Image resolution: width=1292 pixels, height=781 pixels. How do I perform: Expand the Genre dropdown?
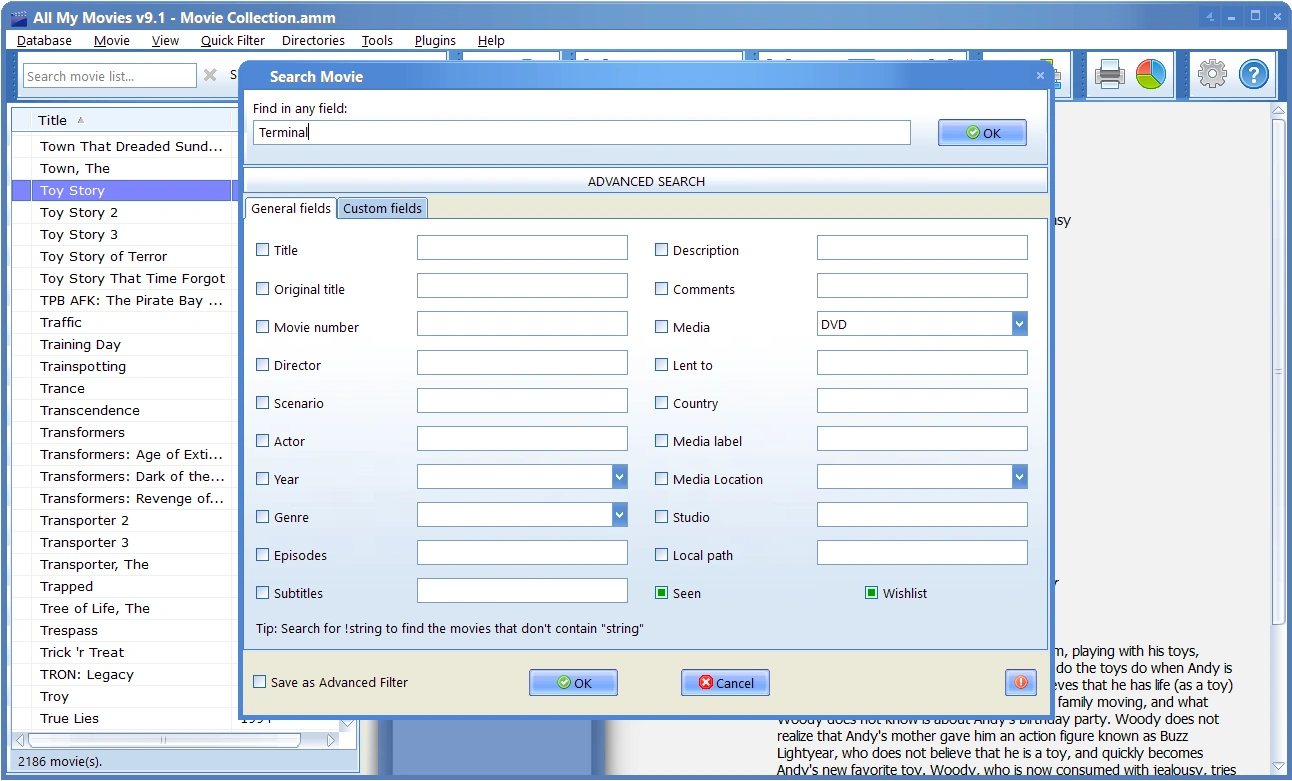tap(619, 514)
